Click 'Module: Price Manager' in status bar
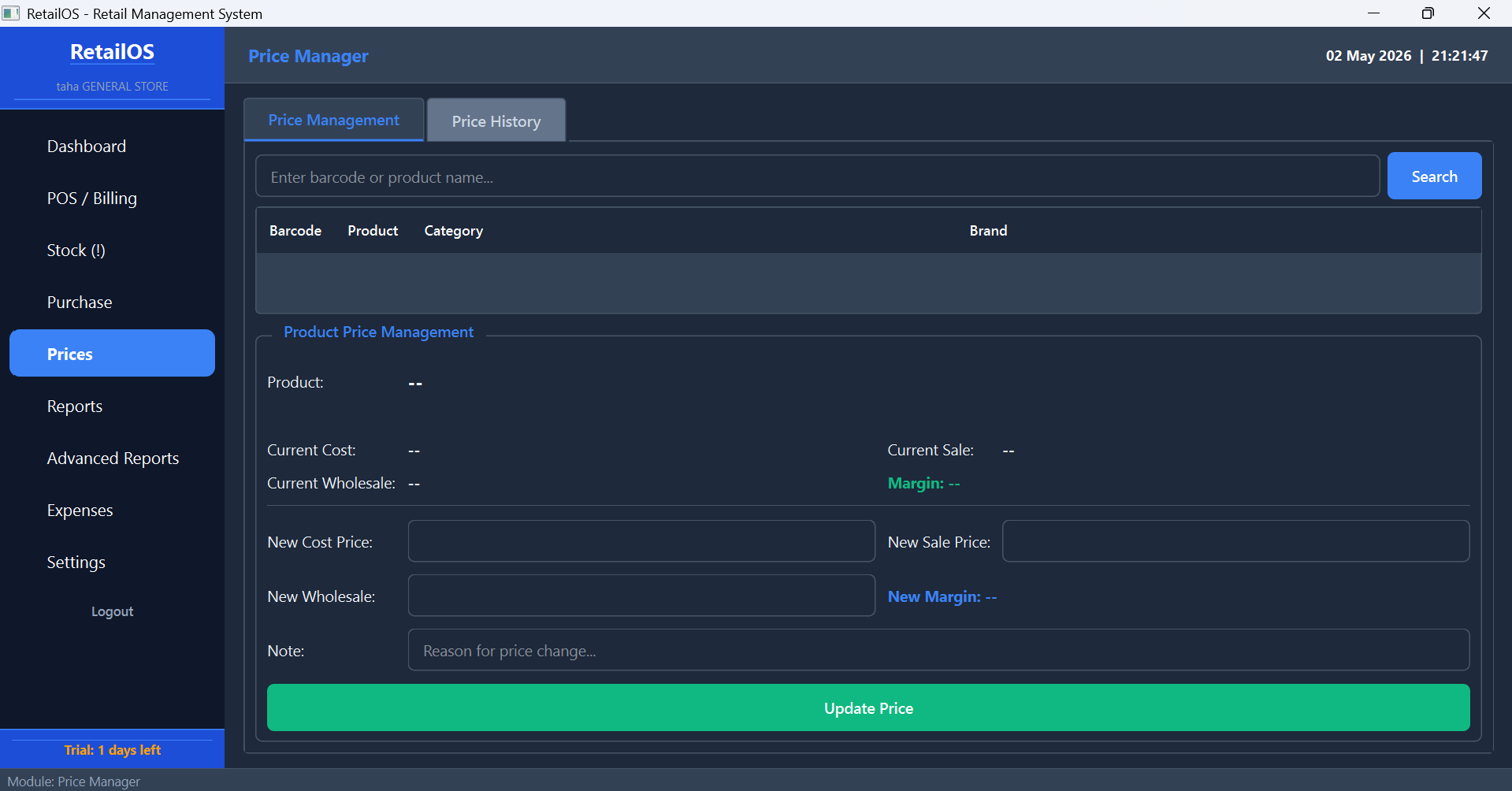1512x791 pixels. (74, 781)
